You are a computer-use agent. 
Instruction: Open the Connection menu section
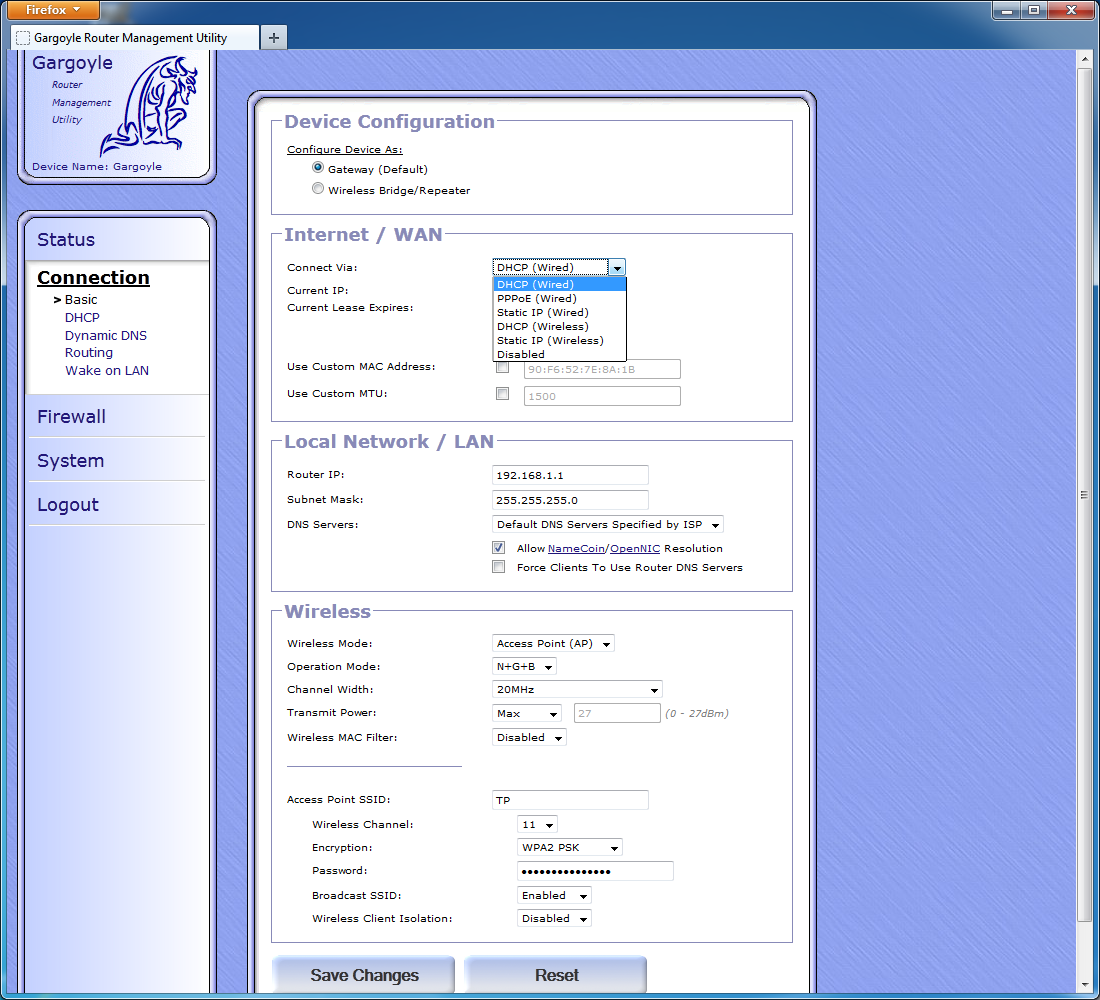coord(93,278)
